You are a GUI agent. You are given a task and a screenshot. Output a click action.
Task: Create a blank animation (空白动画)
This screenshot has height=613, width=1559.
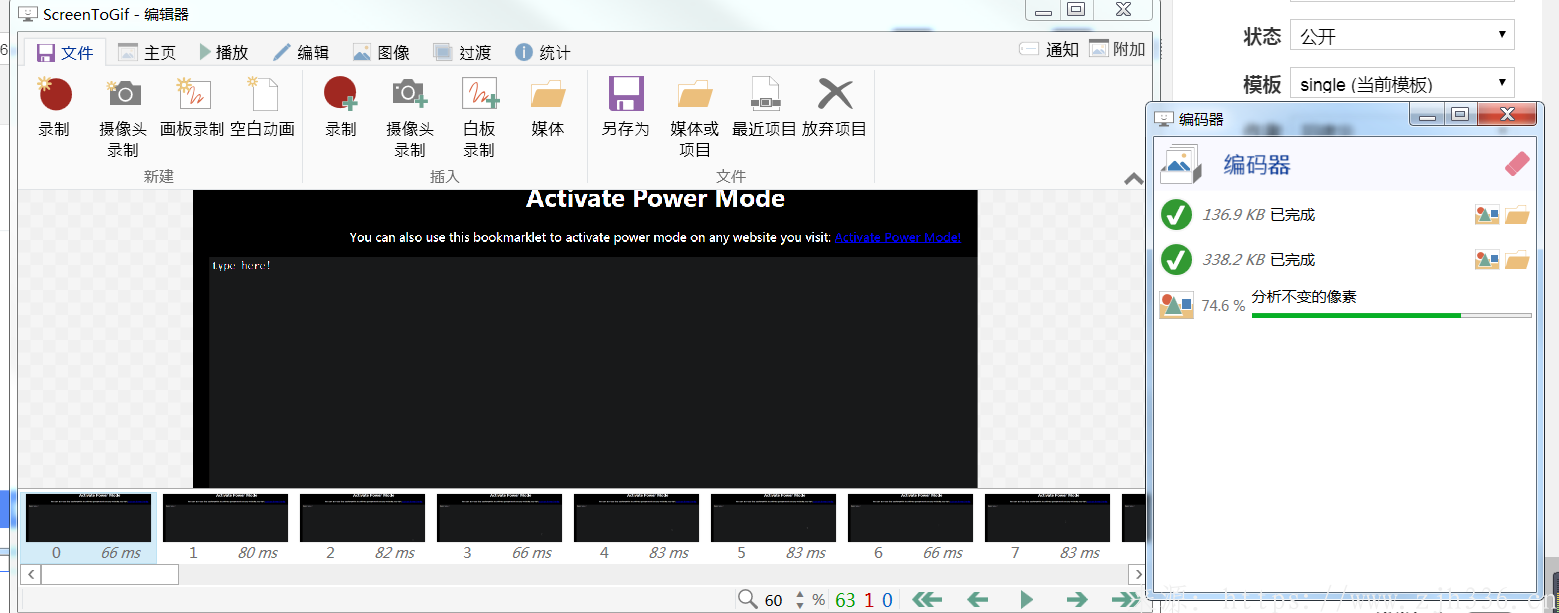pyautogui.click(x=262, y=107)
